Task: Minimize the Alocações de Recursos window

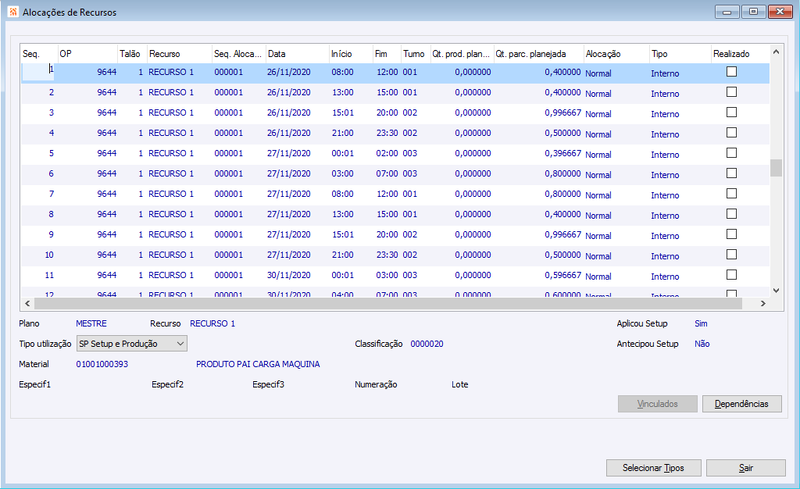Action: [x=728, y=11]
